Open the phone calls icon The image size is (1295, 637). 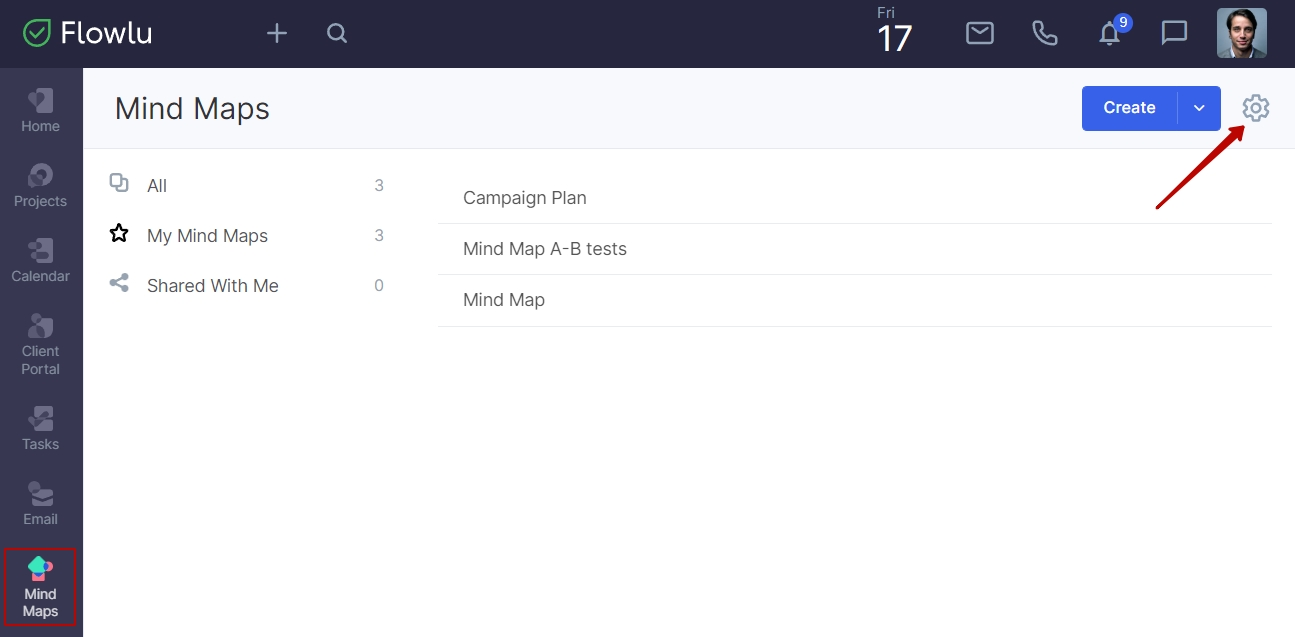(1045, 34)
